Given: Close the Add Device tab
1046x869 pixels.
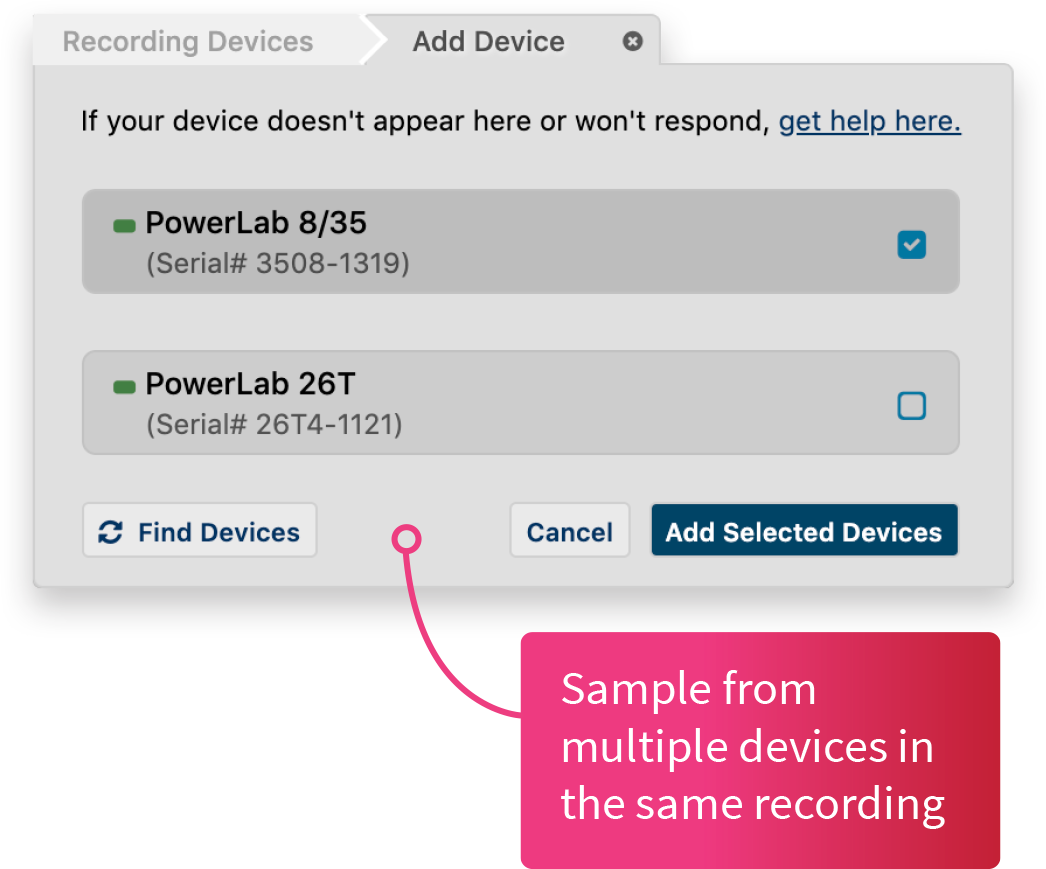Looking at the screenshot, I should 632,42.
